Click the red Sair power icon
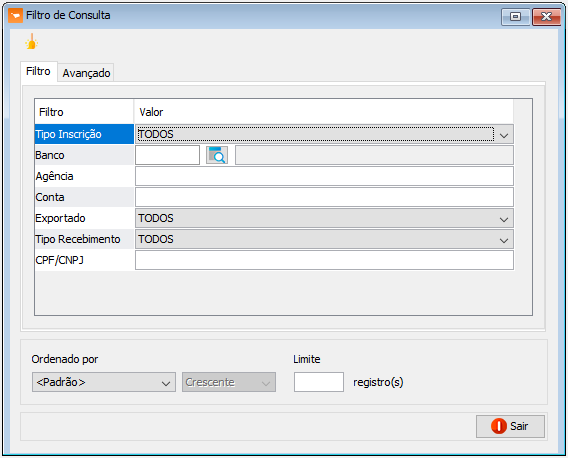This screenshot has width=568, height=458. click(498, 426)
